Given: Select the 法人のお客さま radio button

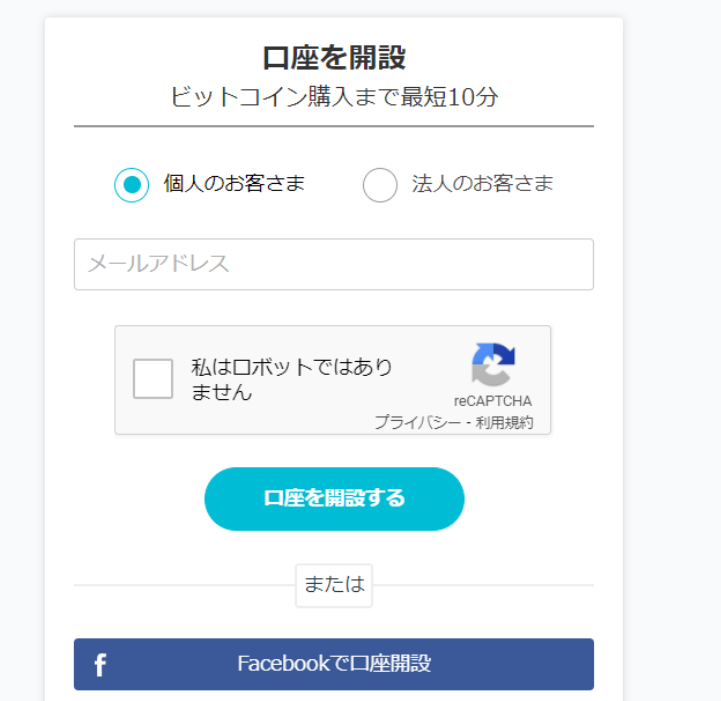Looking at the screenshot, I should pyautogui.click(x=380, y=185).
